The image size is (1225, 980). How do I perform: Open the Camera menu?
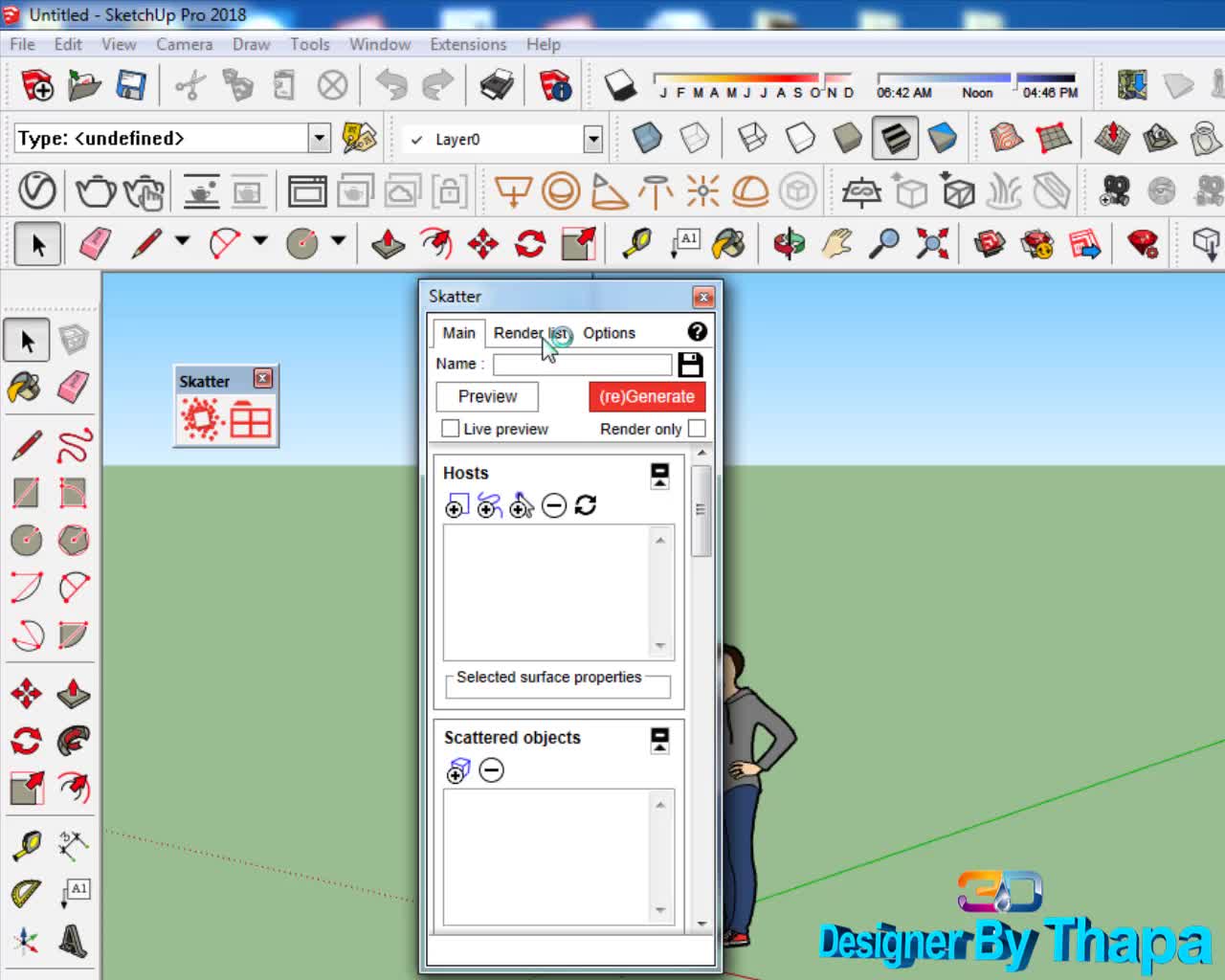click(x=185, y=44)
